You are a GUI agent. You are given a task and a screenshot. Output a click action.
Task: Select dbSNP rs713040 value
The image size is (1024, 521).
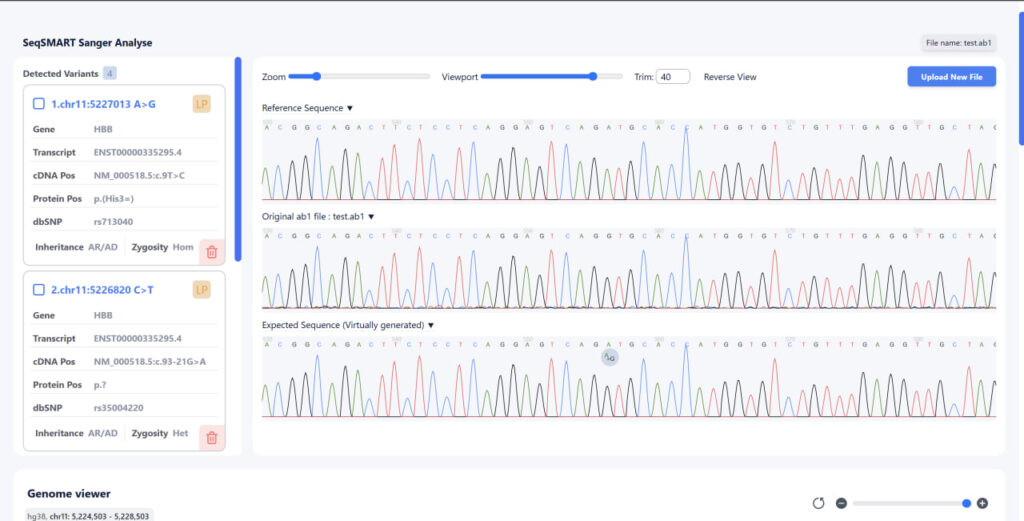pyautogui.click(x=113, y=221)
